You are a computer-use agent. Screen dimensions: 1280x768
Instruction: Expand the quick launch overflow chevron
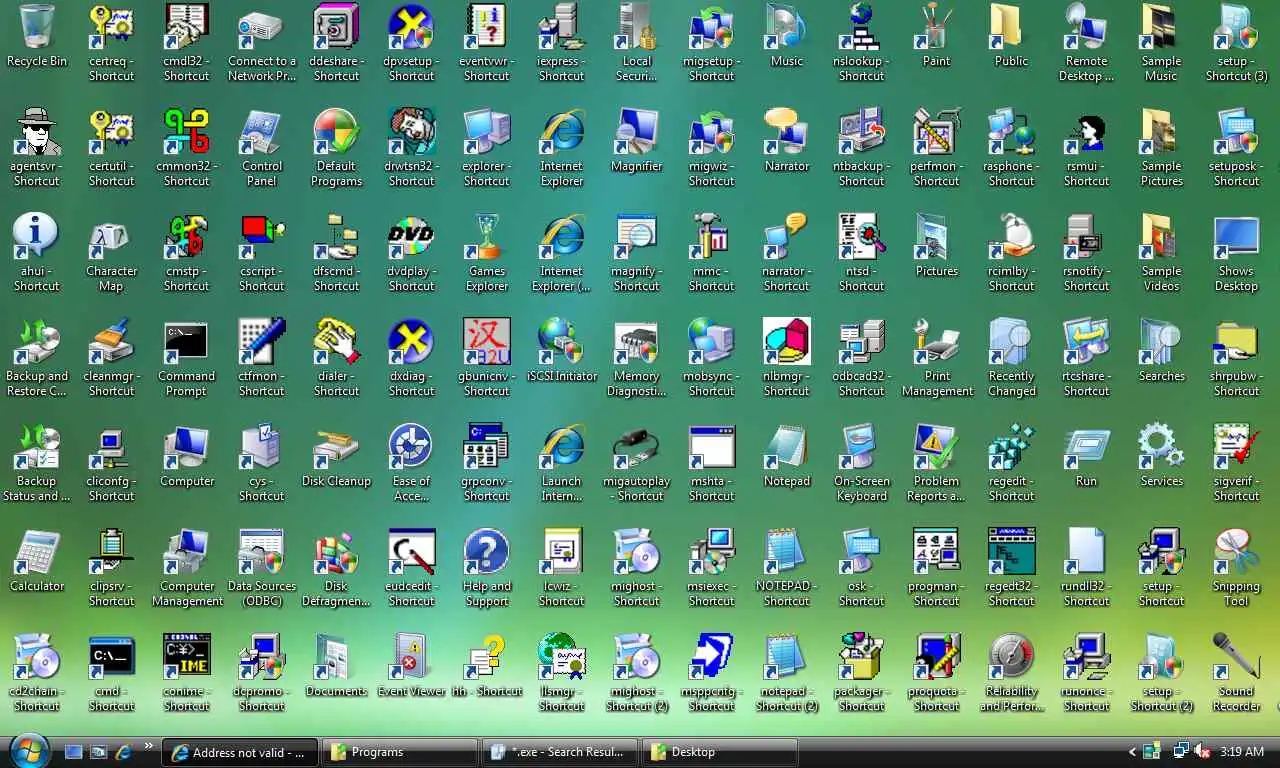[150, 746]
